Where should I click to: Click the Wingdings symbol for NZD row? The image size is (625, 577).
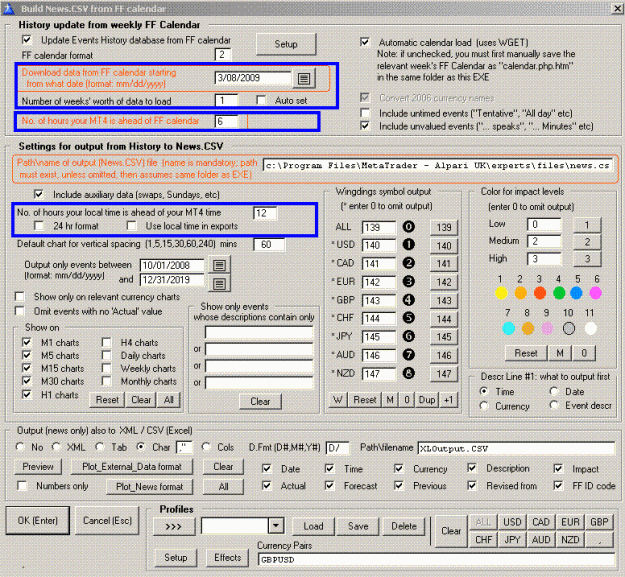point(409,373)
